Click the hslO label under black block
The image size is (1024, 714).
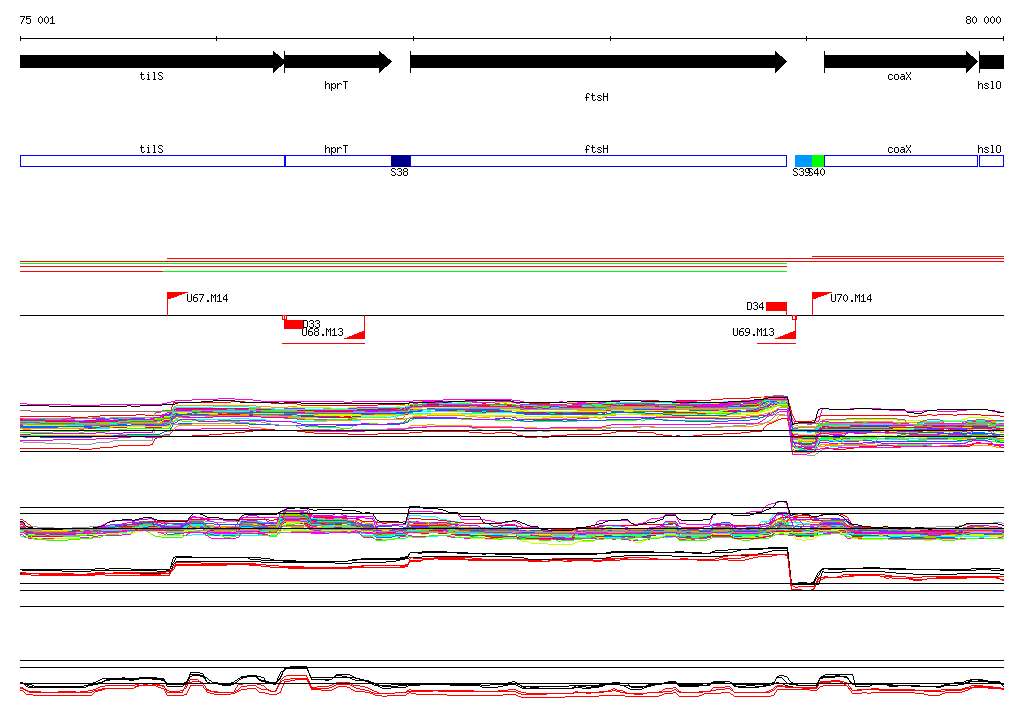(989, 86)
